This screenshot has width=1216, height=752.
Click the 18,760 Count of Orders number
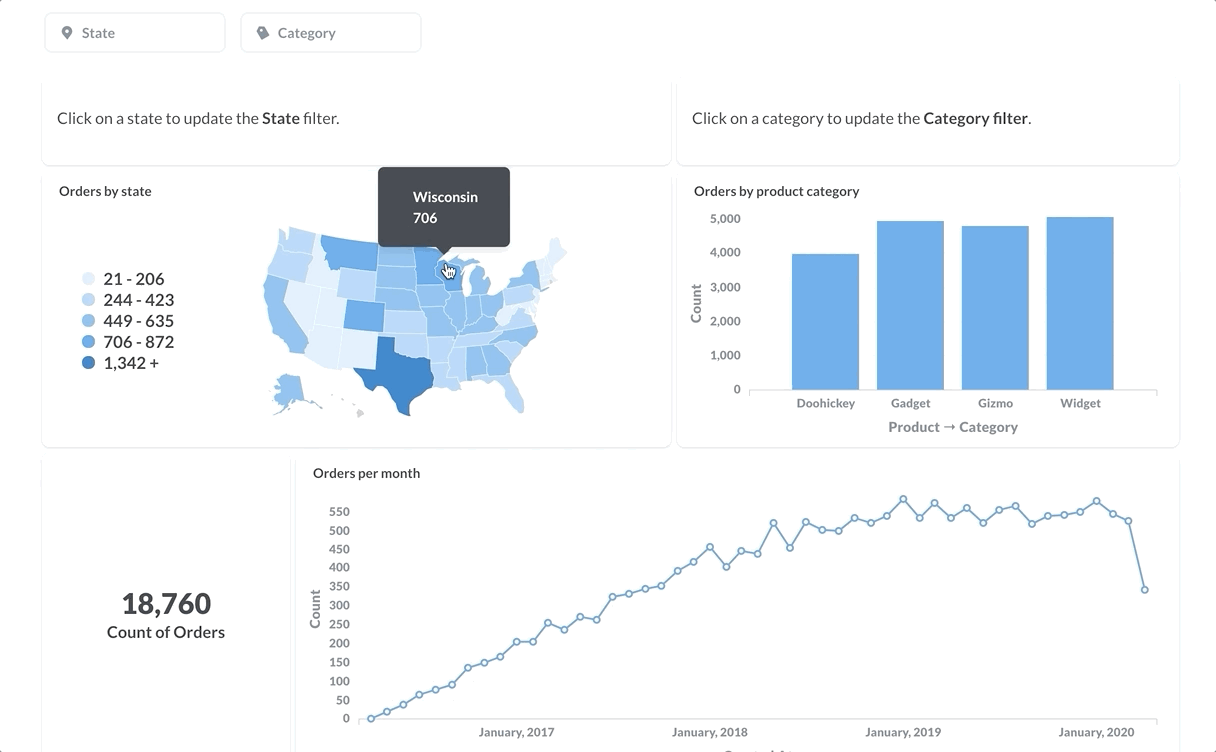(x=166, y=604)
